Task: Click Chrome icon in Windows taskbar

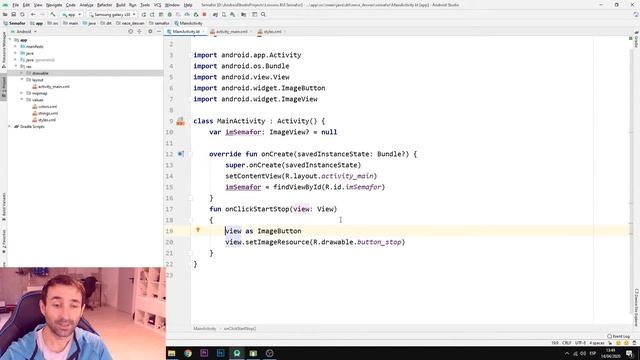Action: pyautogui.click(x=188, y=353)
